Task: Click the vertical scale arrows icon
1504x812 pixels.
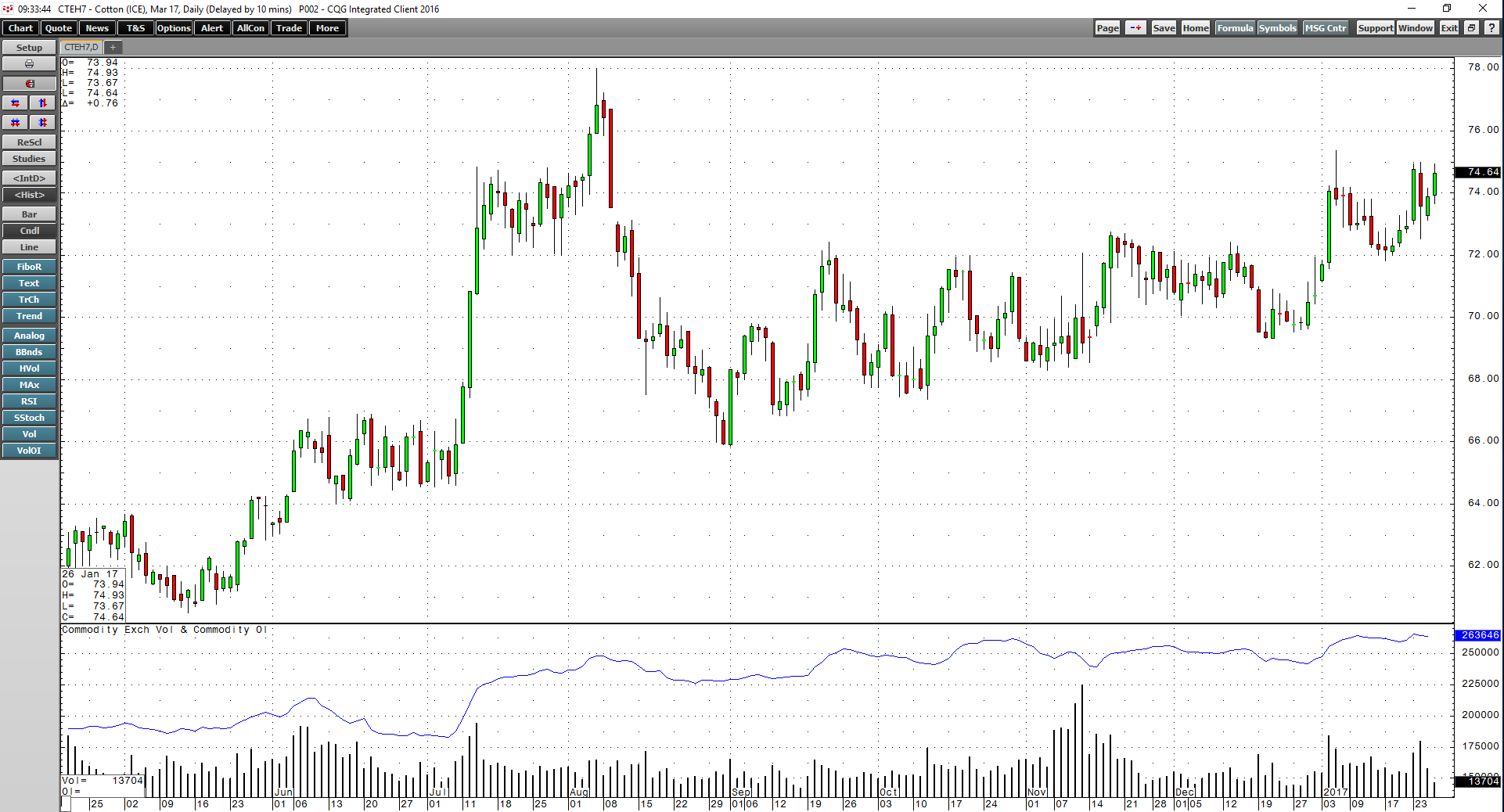Action: [42, 102]
